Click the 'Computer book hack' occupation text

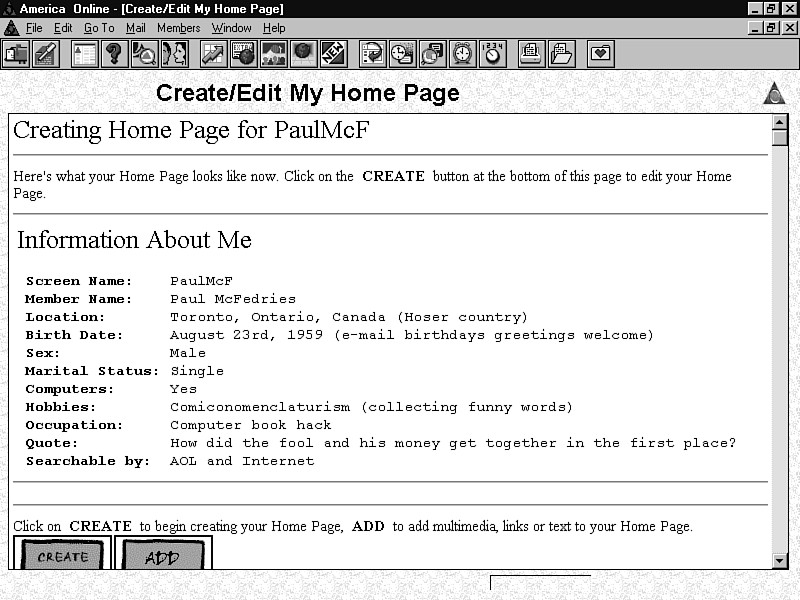[x=251, y=425]
